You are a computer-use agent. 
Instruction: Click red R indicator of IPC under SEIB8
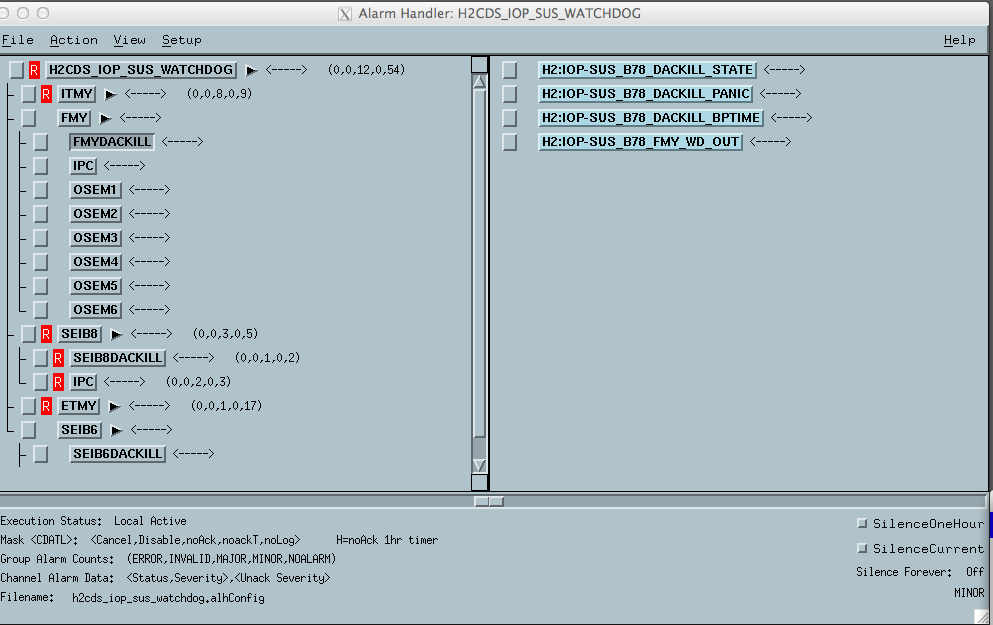click(58, 382)
